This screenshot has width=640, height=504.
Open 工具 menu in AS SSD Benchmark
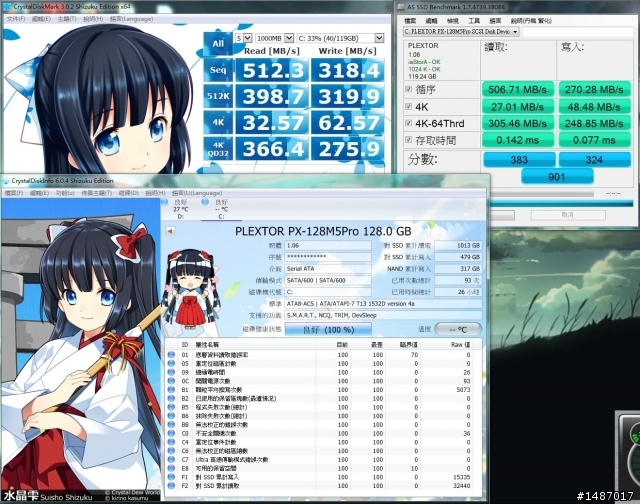[473, 21]
